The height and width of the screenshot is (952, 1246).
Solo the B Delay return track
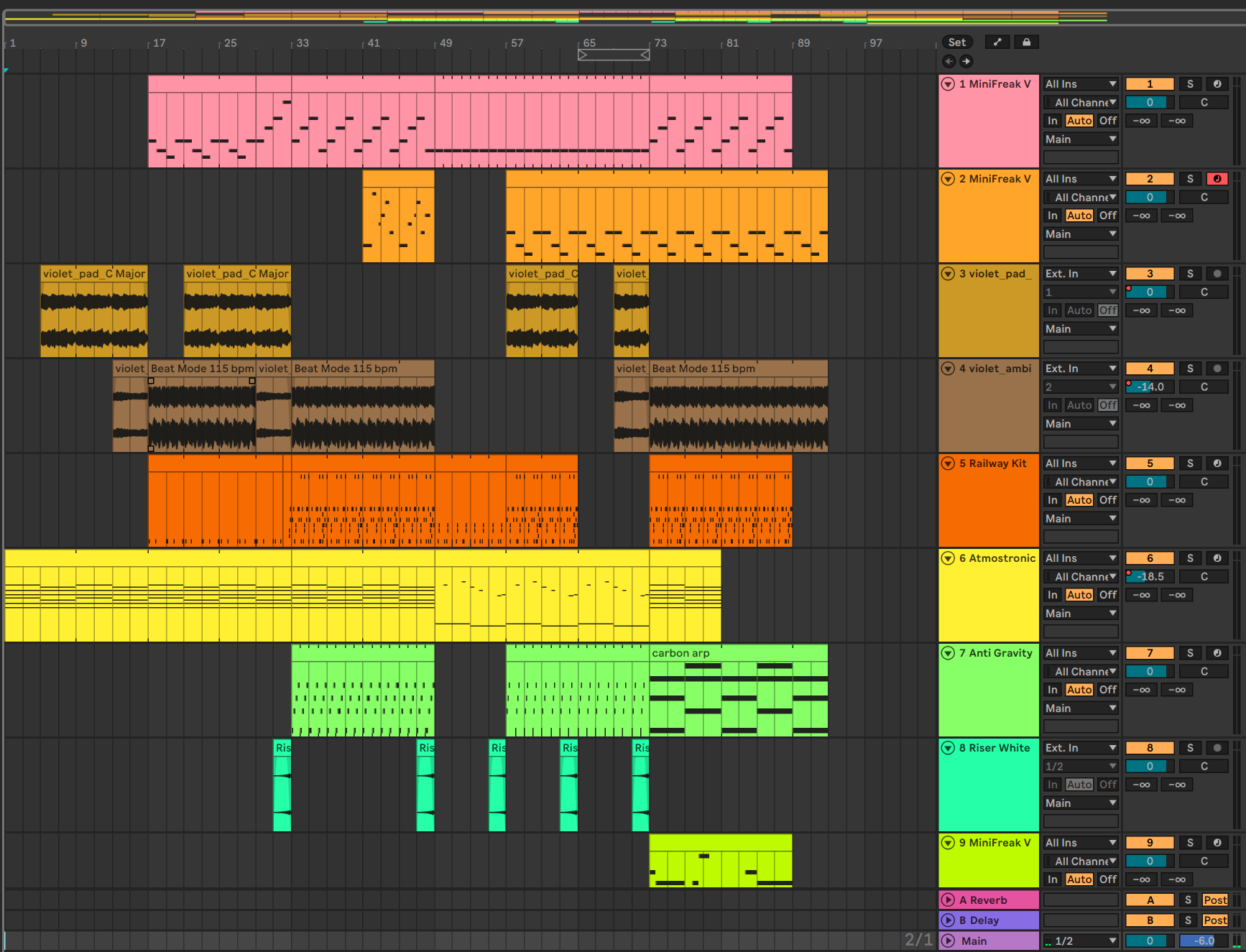click(1188, 920)
